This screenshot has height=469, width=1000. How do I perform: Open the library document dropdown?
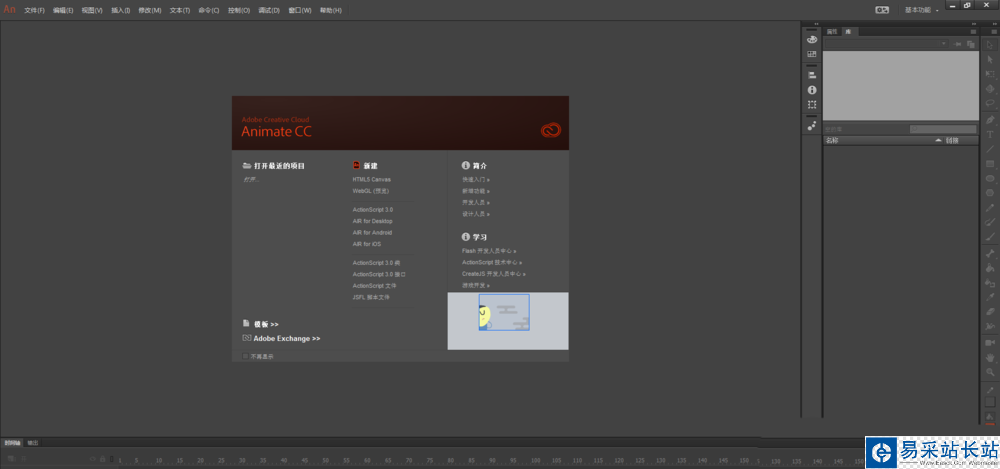pos(885,44)
